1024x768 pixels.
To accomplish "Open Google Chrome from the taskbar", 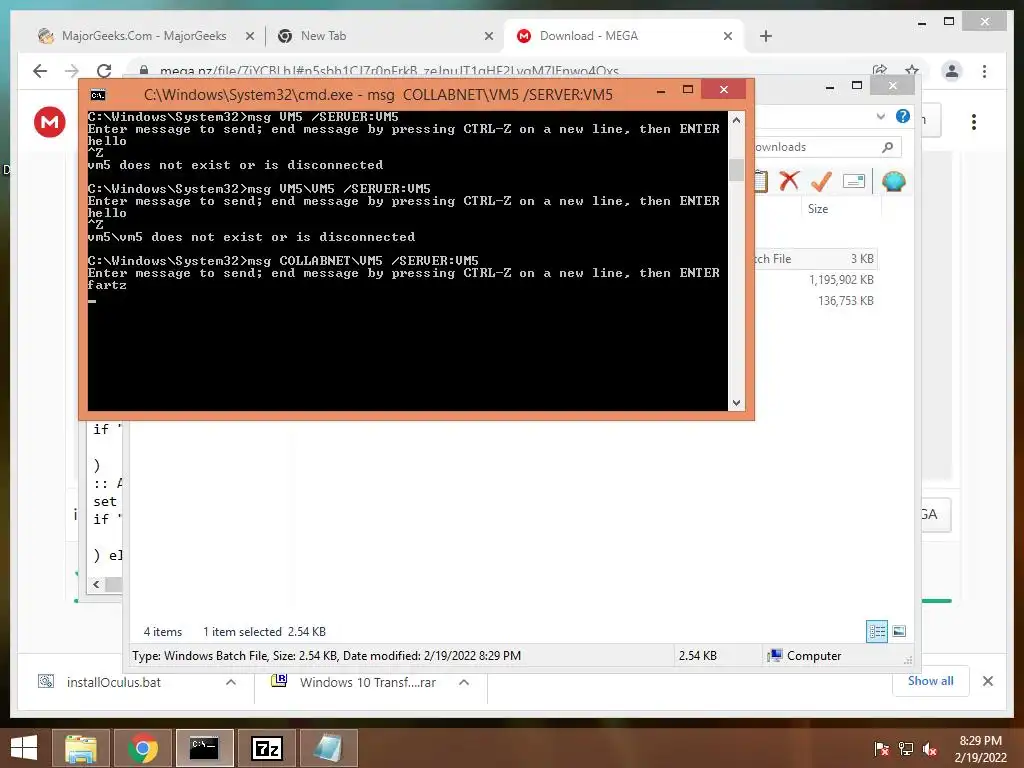I will click(143, 748).
